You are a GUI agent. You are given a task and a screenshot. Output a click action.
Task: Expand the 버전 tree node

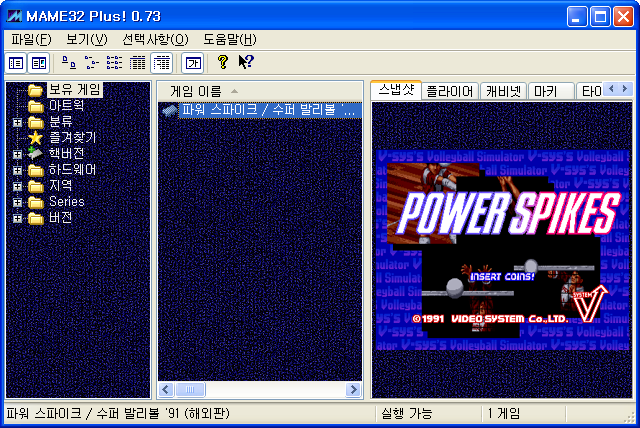[17, 218]
